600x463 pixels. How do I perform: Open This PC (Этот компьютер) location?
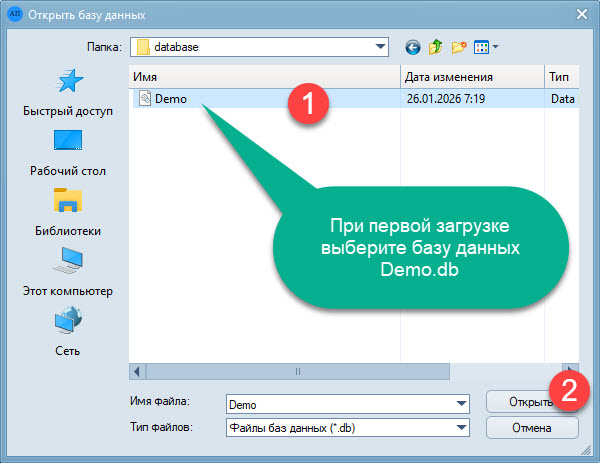coord(68,272)
